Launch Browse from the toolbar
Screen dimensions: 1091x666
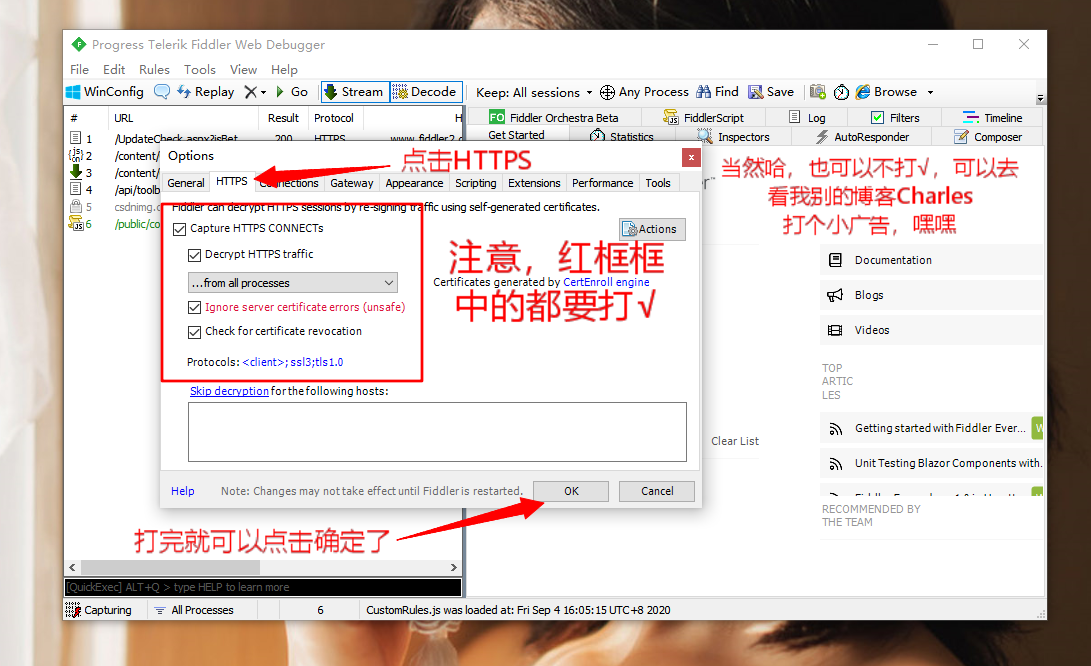point(886,92)
